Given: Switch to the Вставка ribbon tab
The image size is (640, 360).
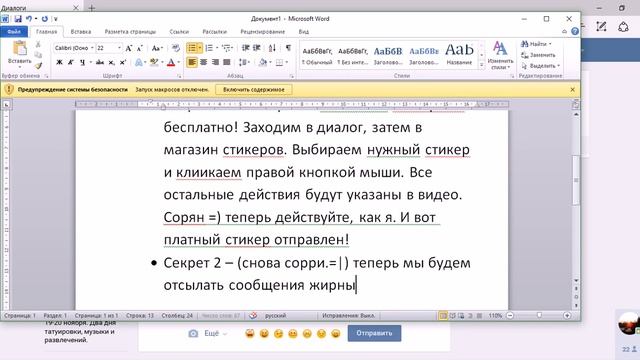Looking at the screenshot, I should tap(80, 31).
